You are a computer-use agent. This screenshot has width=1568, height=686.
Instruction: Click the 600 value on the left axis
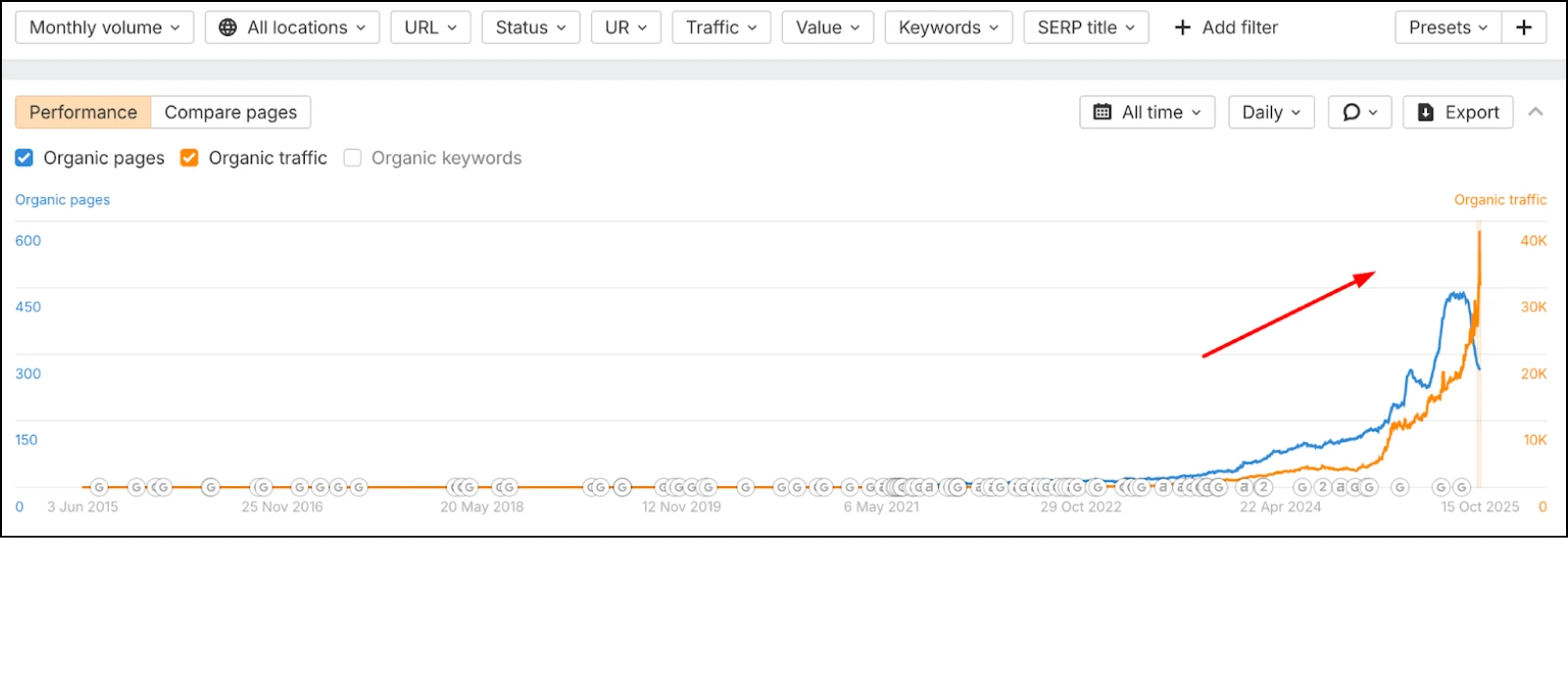(28, 241)
